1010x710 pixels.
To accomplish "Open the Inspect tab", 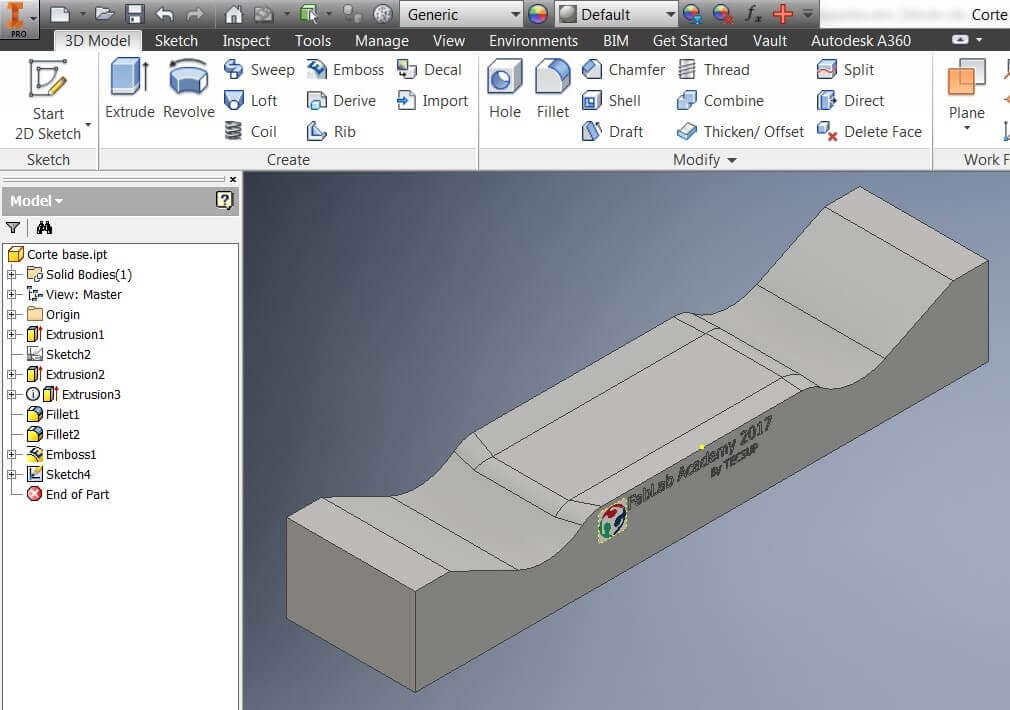I will [246, 41].
